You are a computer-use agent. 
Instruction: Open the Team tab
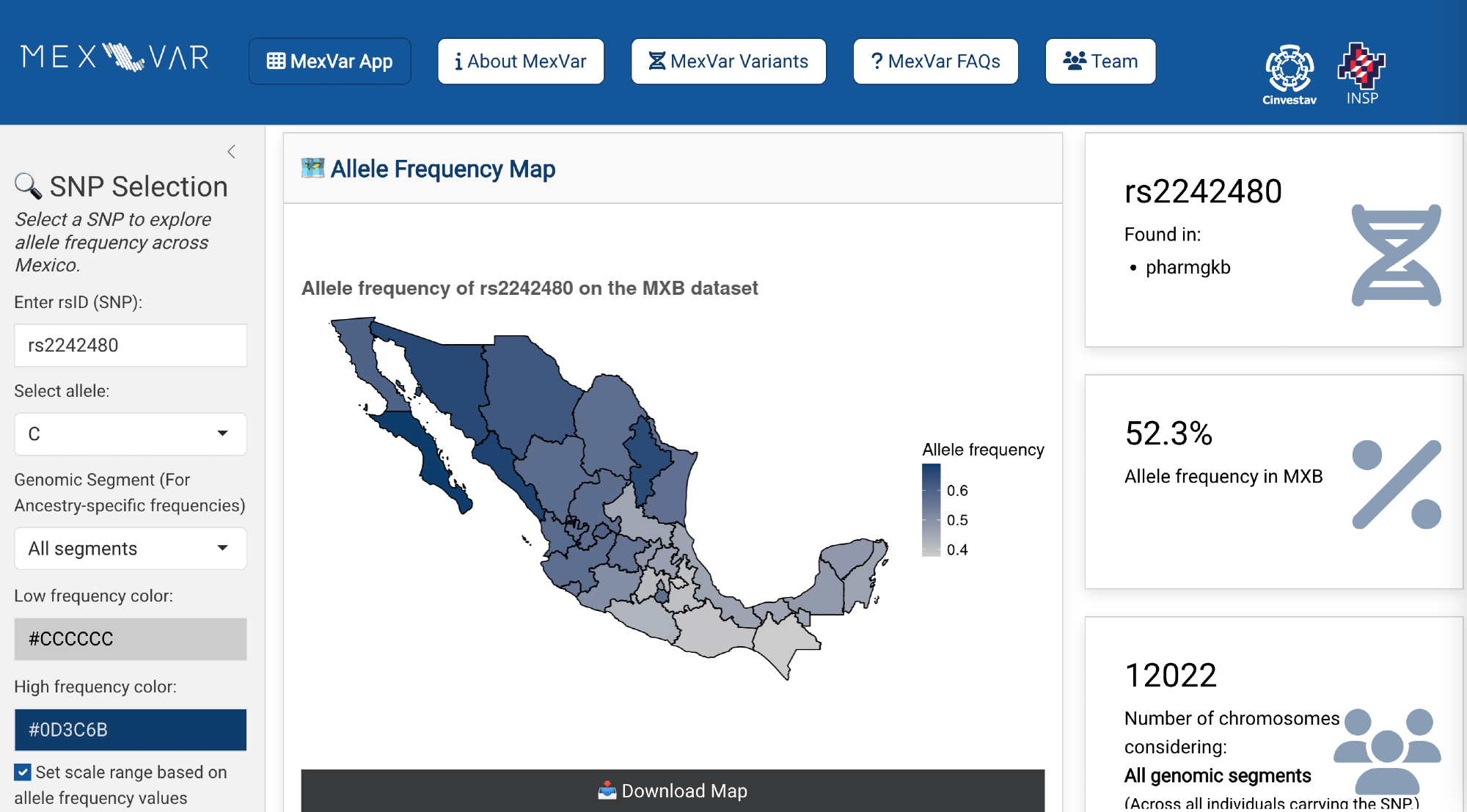pyautogui.click(x=1100, y=62)
